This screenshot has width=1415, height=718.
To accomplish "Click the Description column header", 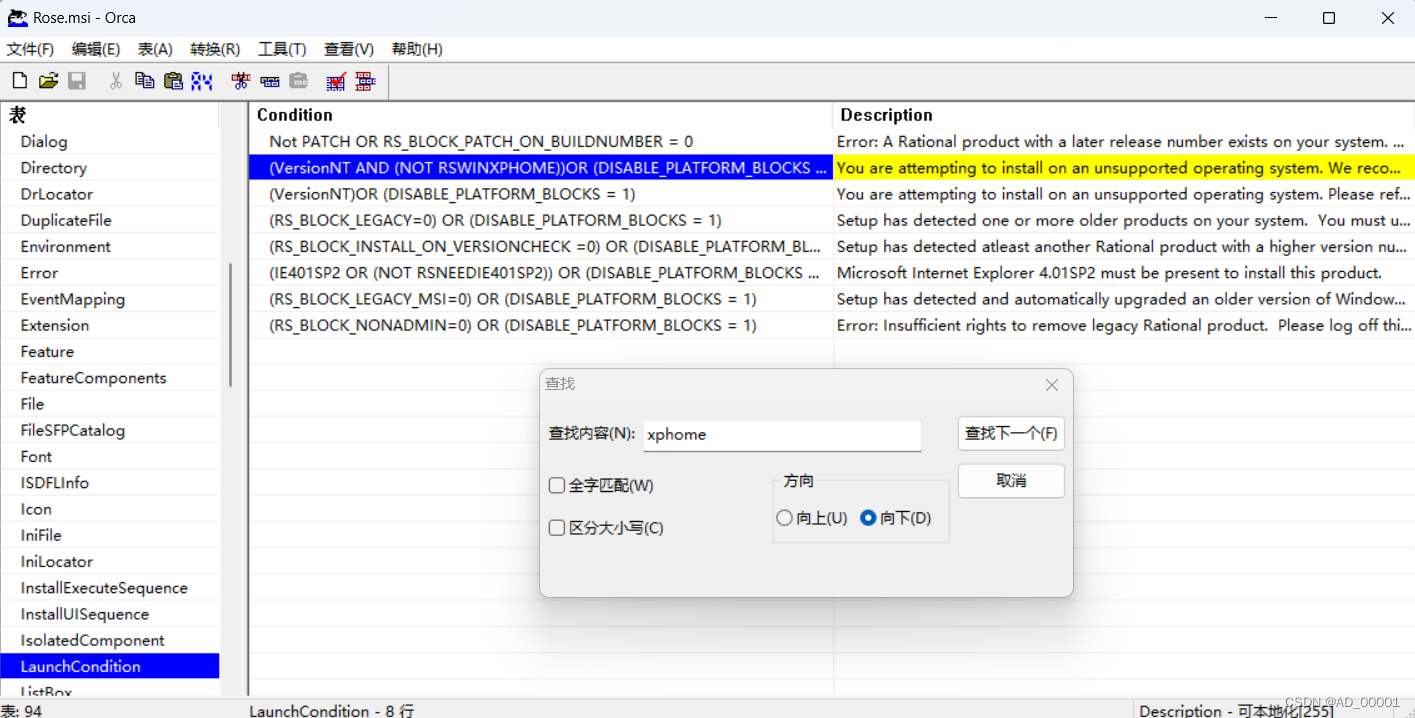I will [x=1124, y=115].
